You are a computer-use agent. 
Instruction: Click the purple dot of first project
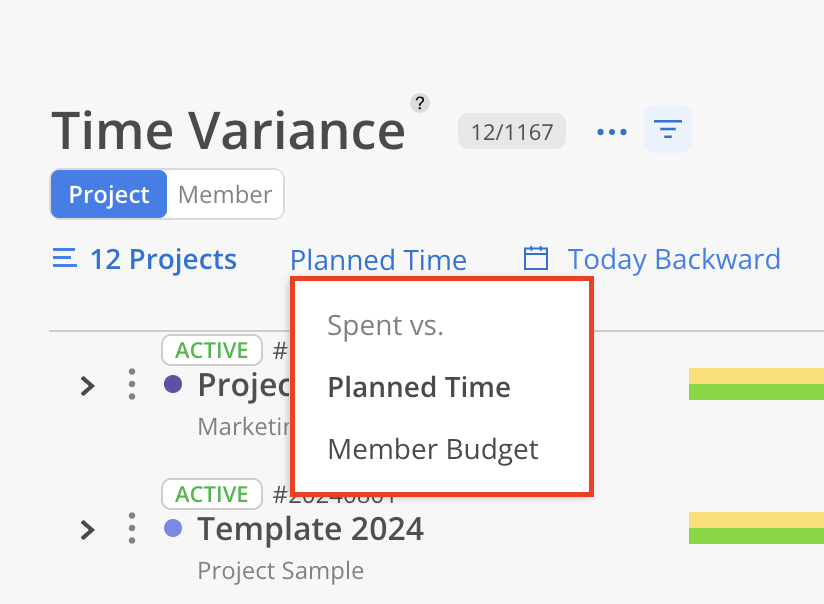pos(173,384)
